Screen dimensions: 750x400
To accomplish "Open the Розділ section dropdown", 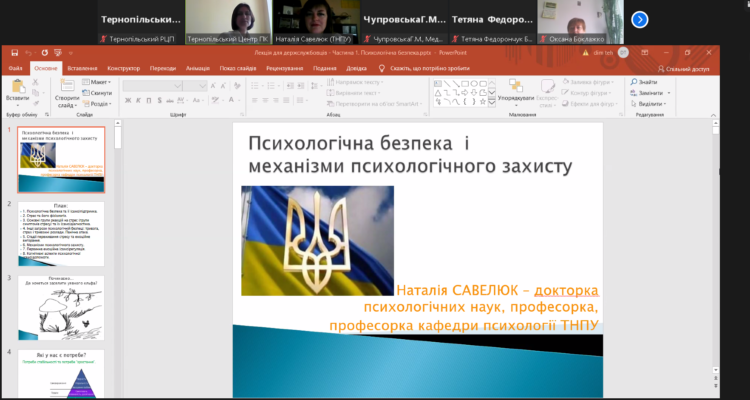I will [97, 104].
